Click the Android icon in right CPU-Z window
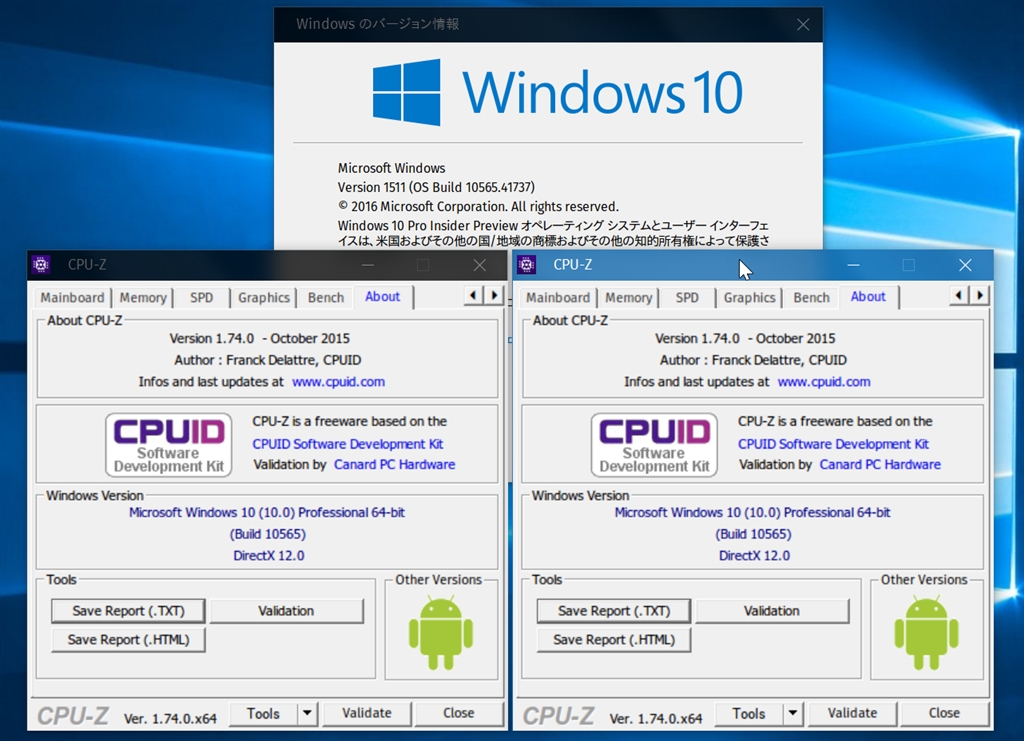The image size is (1024, 741). 926,633
